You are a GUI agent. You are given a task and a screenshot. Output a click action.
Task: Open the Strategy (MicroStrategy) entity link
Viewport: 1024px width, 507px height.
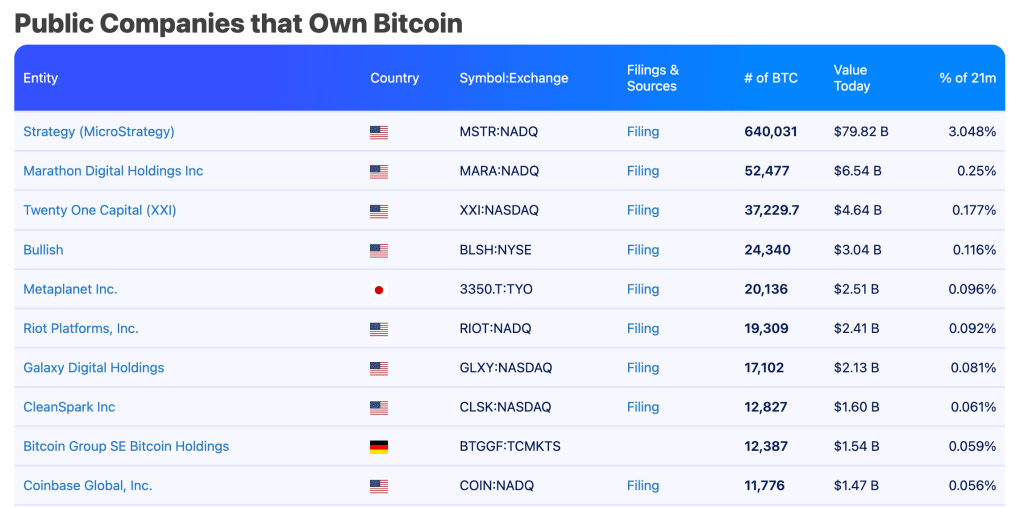point(98,132)
